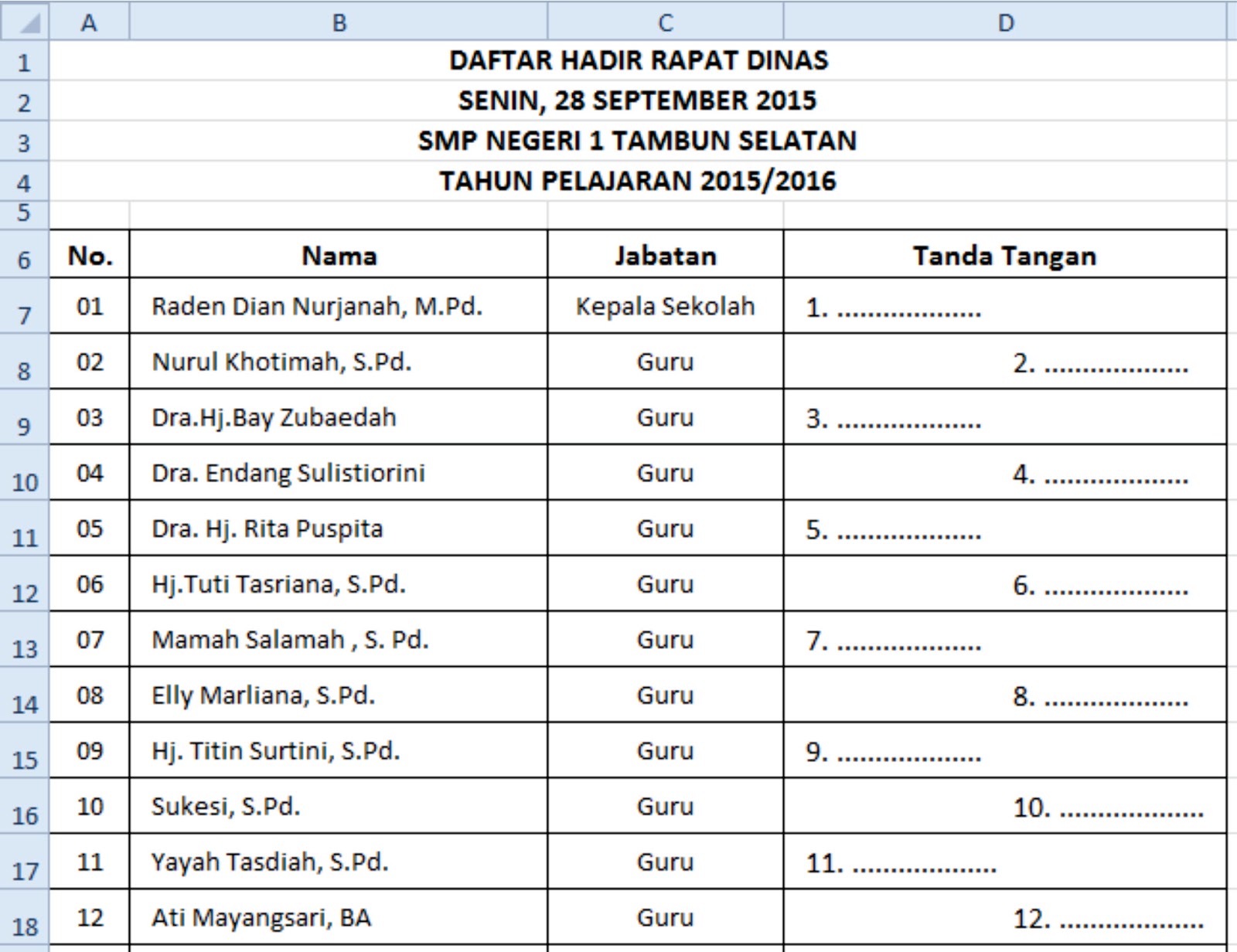Click Guru cell in Ati Mayangsari row
This screenshot has width=1237, height=952.
[x=665, y=918]
